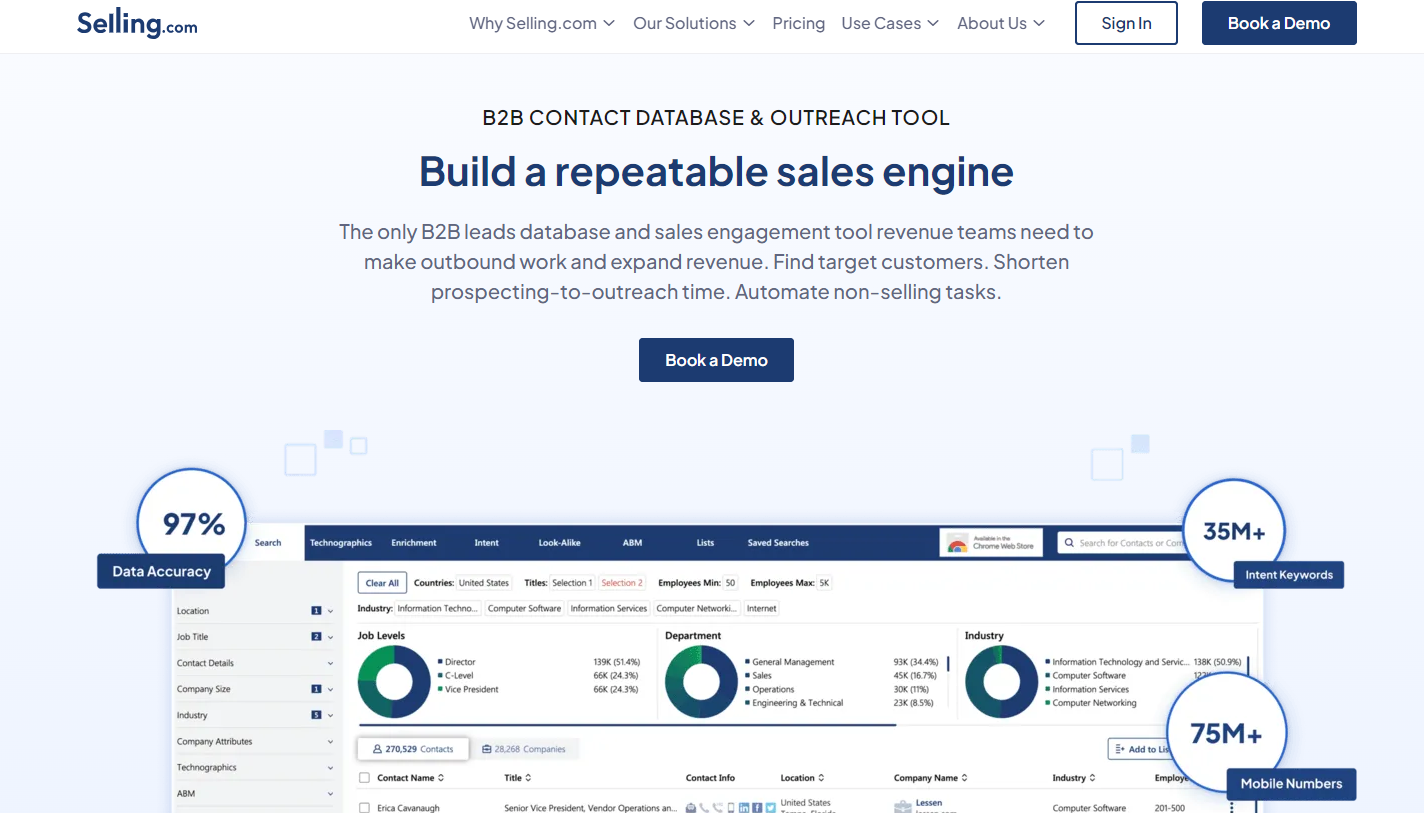Expand the Company Attributes filter
Image resolution: width=1424 pixels, height=813 pixels.
[255, 742]
